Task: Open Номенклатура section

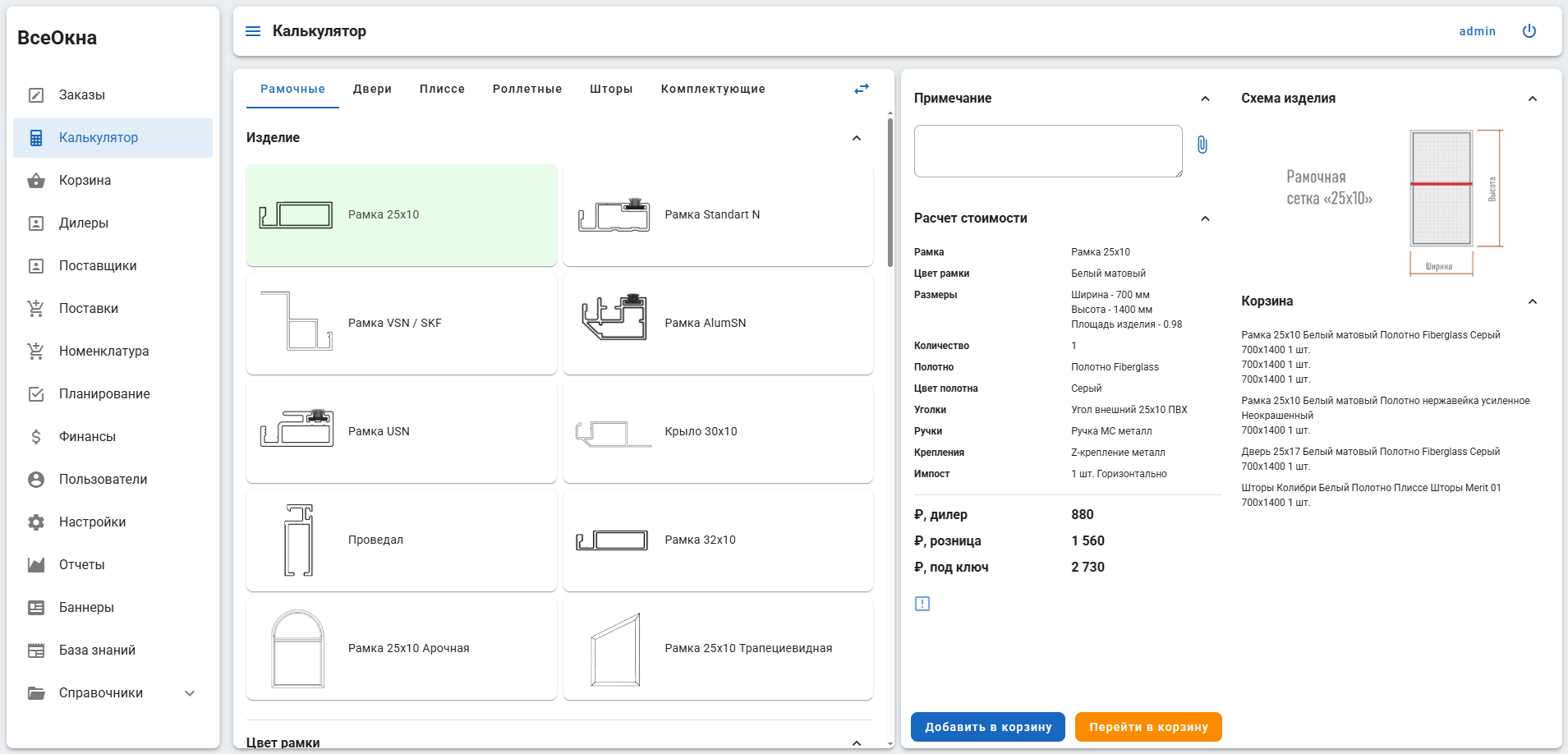Action: click(113, 352)
